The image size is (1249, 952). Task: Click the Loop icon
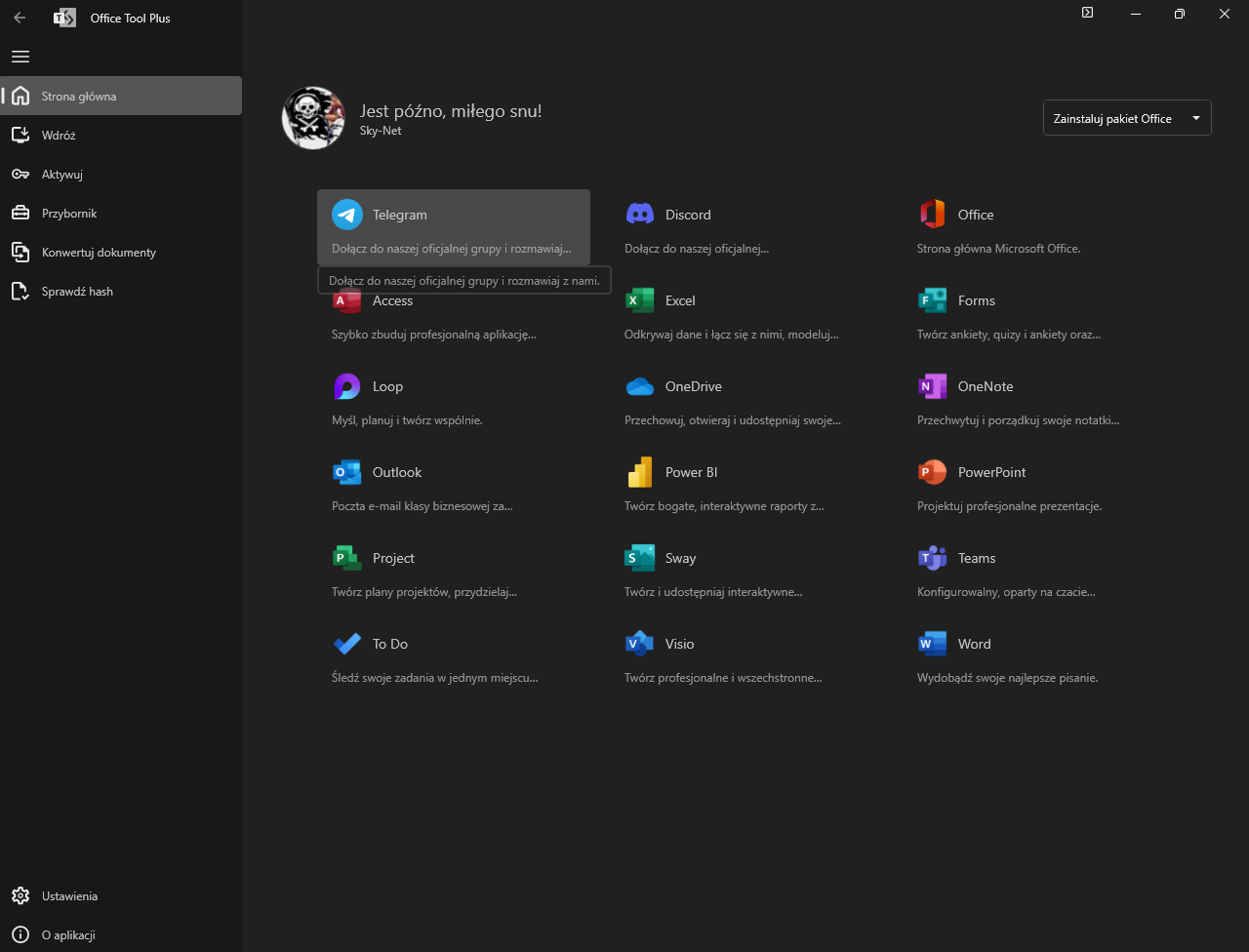coord(347,386)
